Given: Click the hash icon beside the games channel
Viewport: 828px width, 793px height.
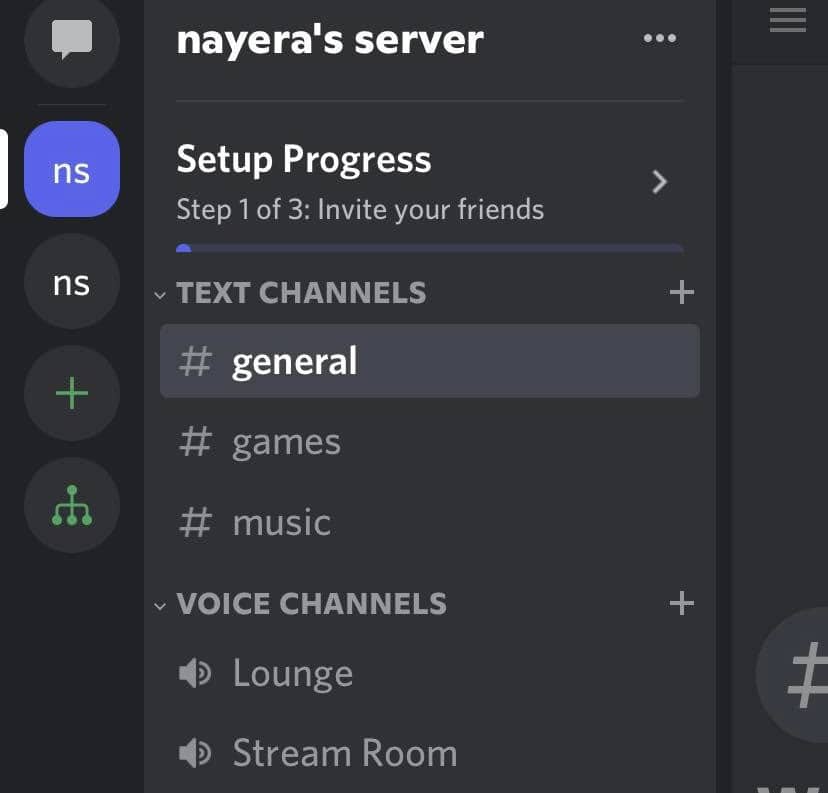Looking at the screenshot, I should [195, 441].
